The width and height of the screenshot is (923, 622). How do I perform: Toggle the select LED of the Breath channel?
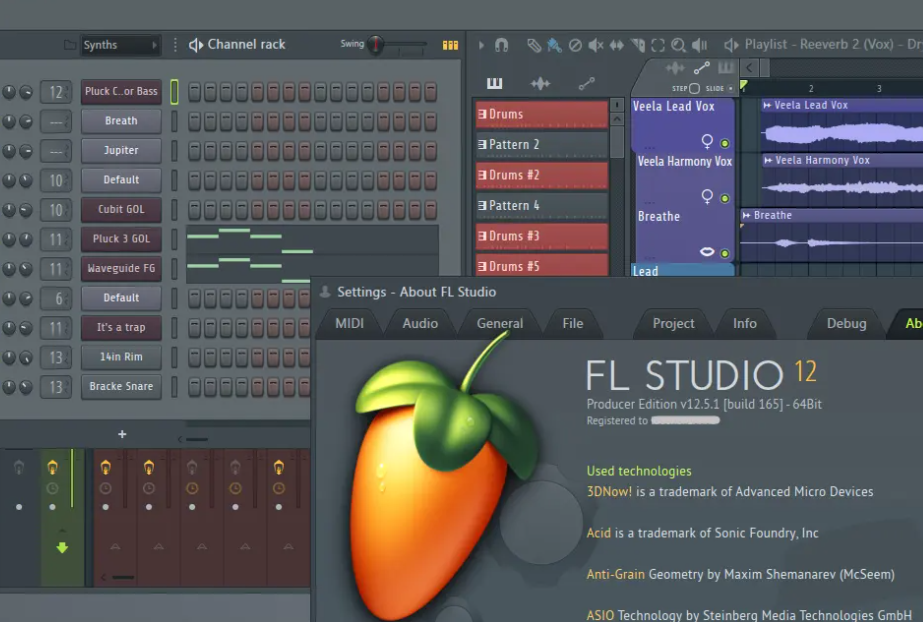174,121
